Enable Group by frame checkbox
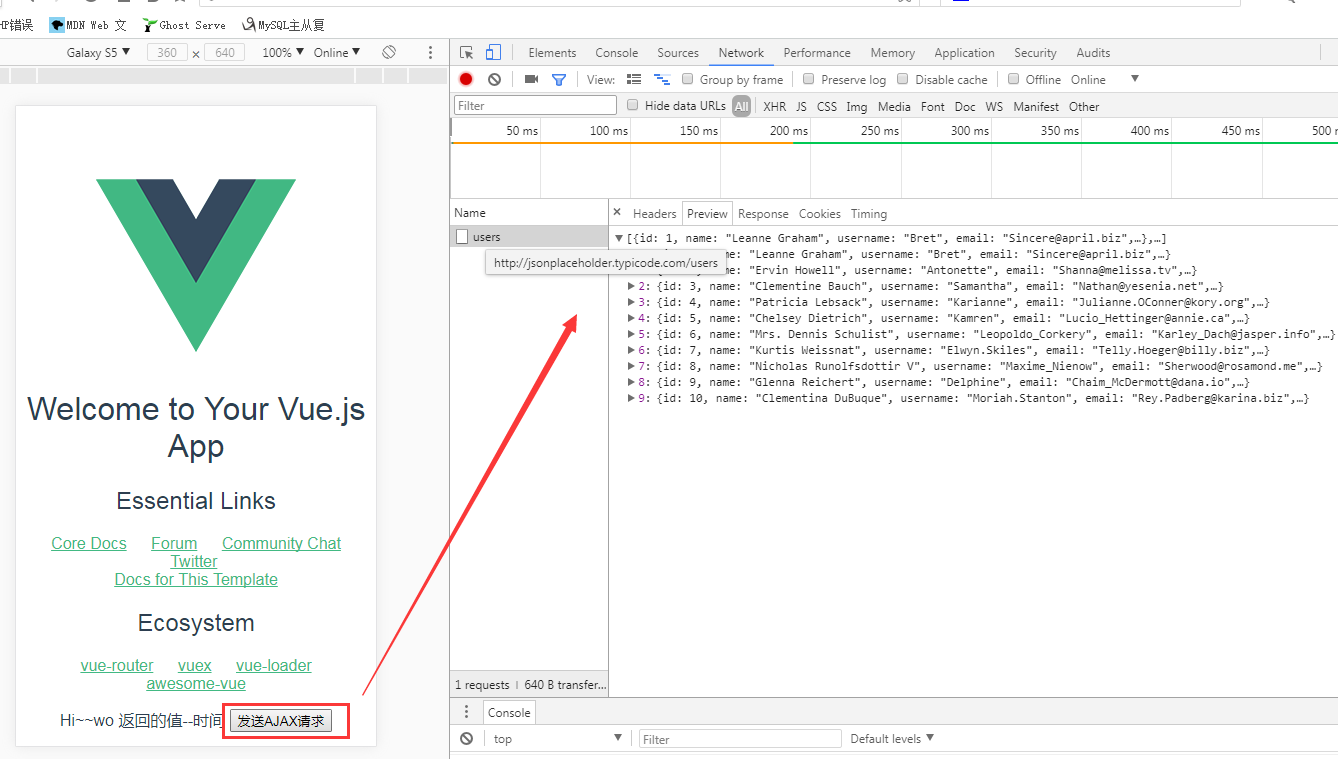The height and width of the screenshot is (759, 1338). click(687, 79)
